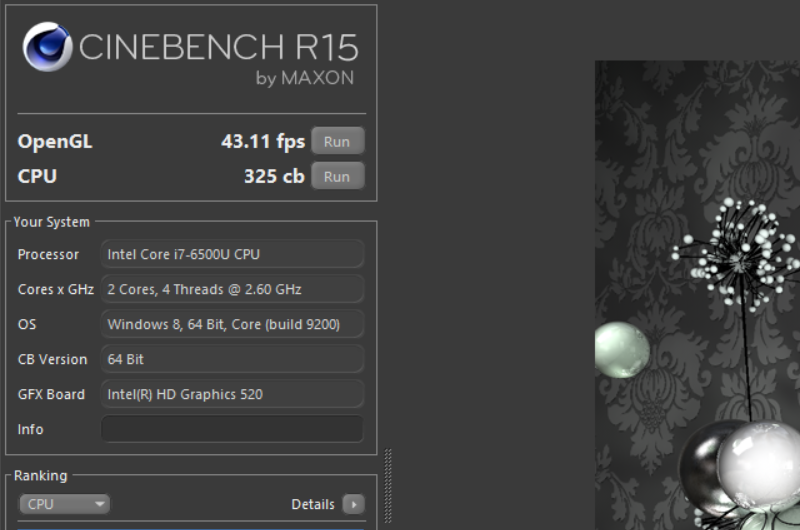Click the 'Your System' group heading

(x=52, y=222)
